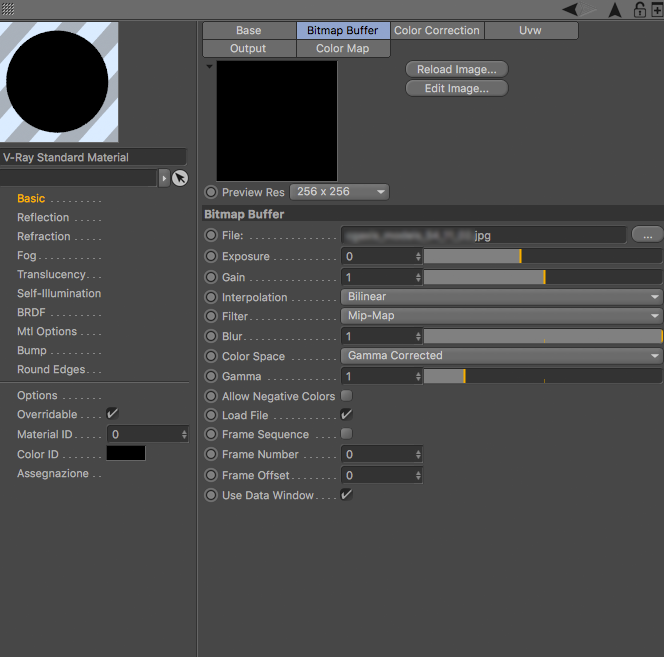
Task: Open the Interpolation Bilinear dropdown
Action: pyautogui.click(x=501, y=297)
